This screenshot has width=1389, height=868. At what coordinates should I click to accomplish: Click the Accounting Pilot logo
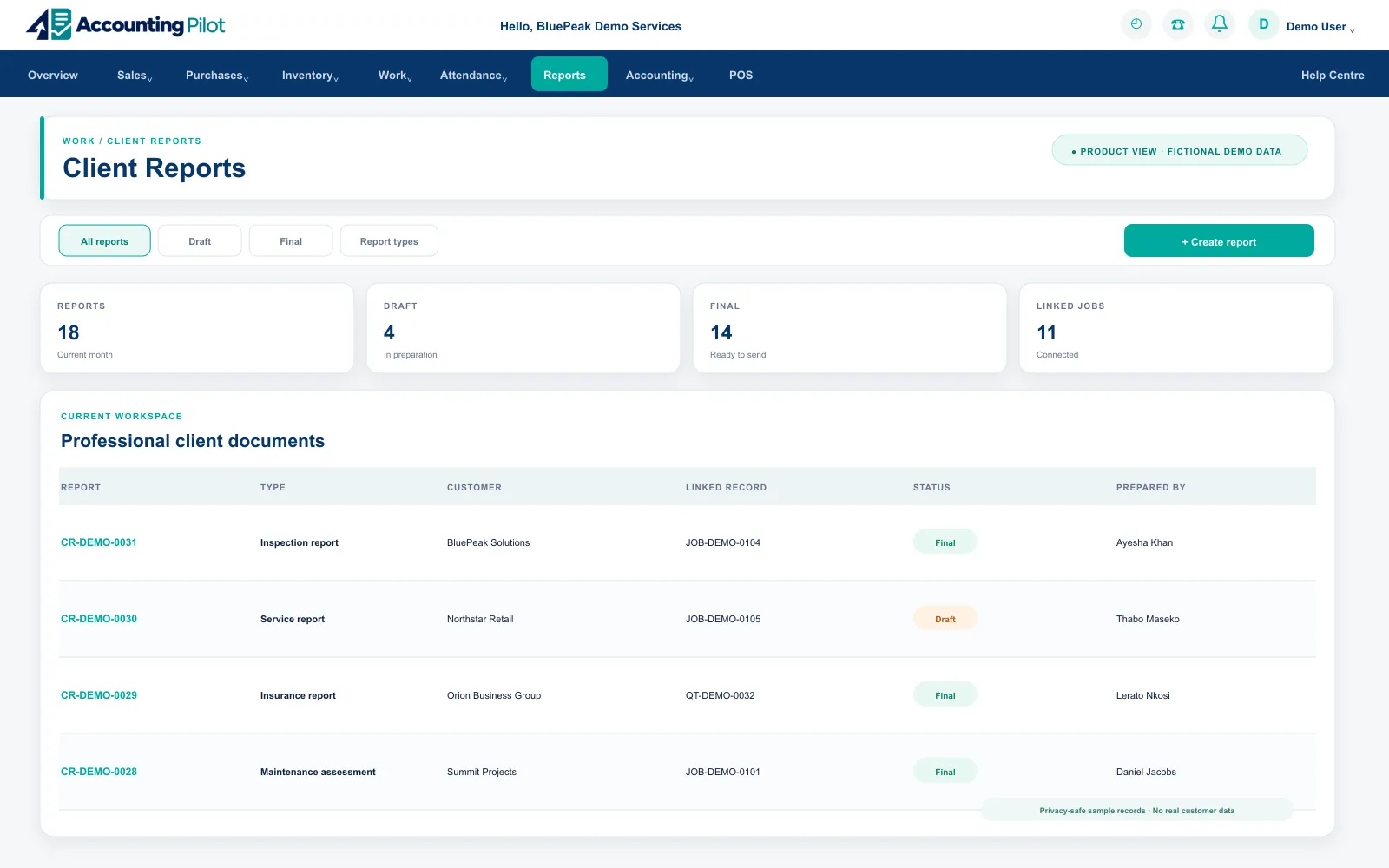[x=126, y=24]
